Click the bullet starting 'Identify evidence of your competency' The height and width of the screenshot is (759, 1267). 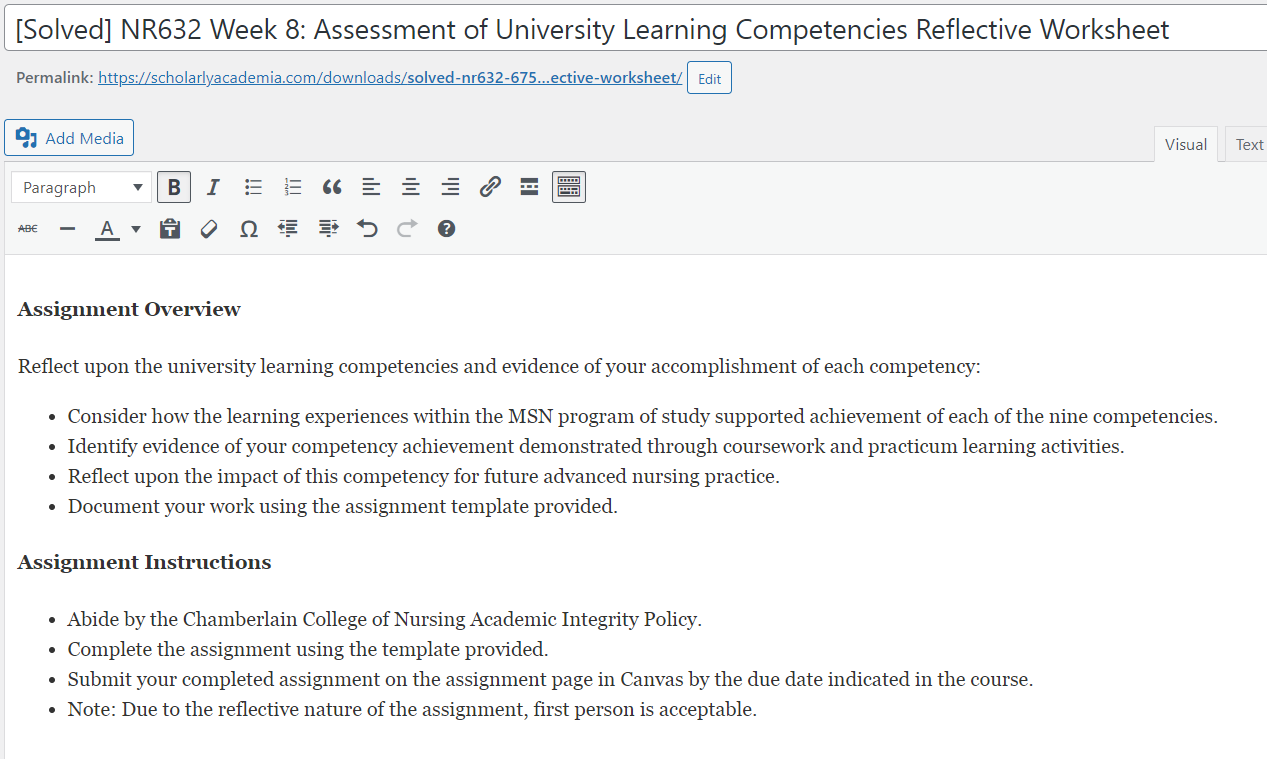[596, 446]
